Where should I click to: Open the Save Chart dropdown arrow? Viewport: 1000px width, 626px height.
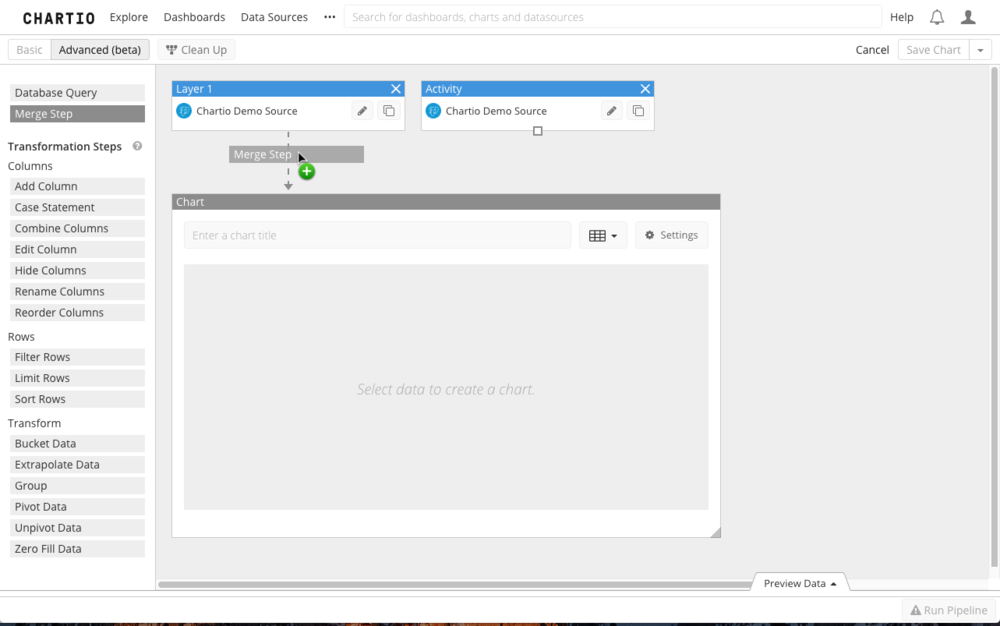coord(980,50)
